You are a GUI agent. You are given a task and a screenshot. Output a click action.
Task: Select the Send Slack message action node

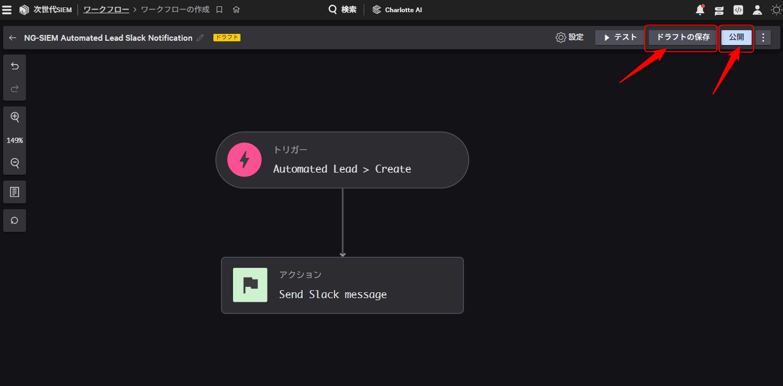(342, 285)
